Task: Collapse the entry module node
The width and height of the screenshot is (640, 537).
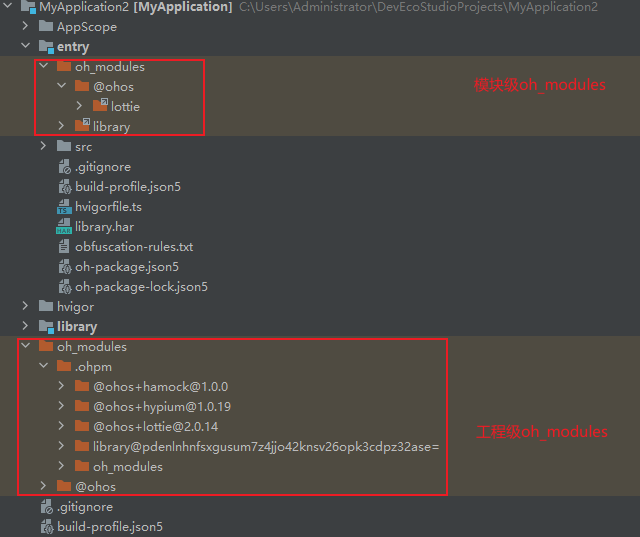Action: (x=25, y=47)
